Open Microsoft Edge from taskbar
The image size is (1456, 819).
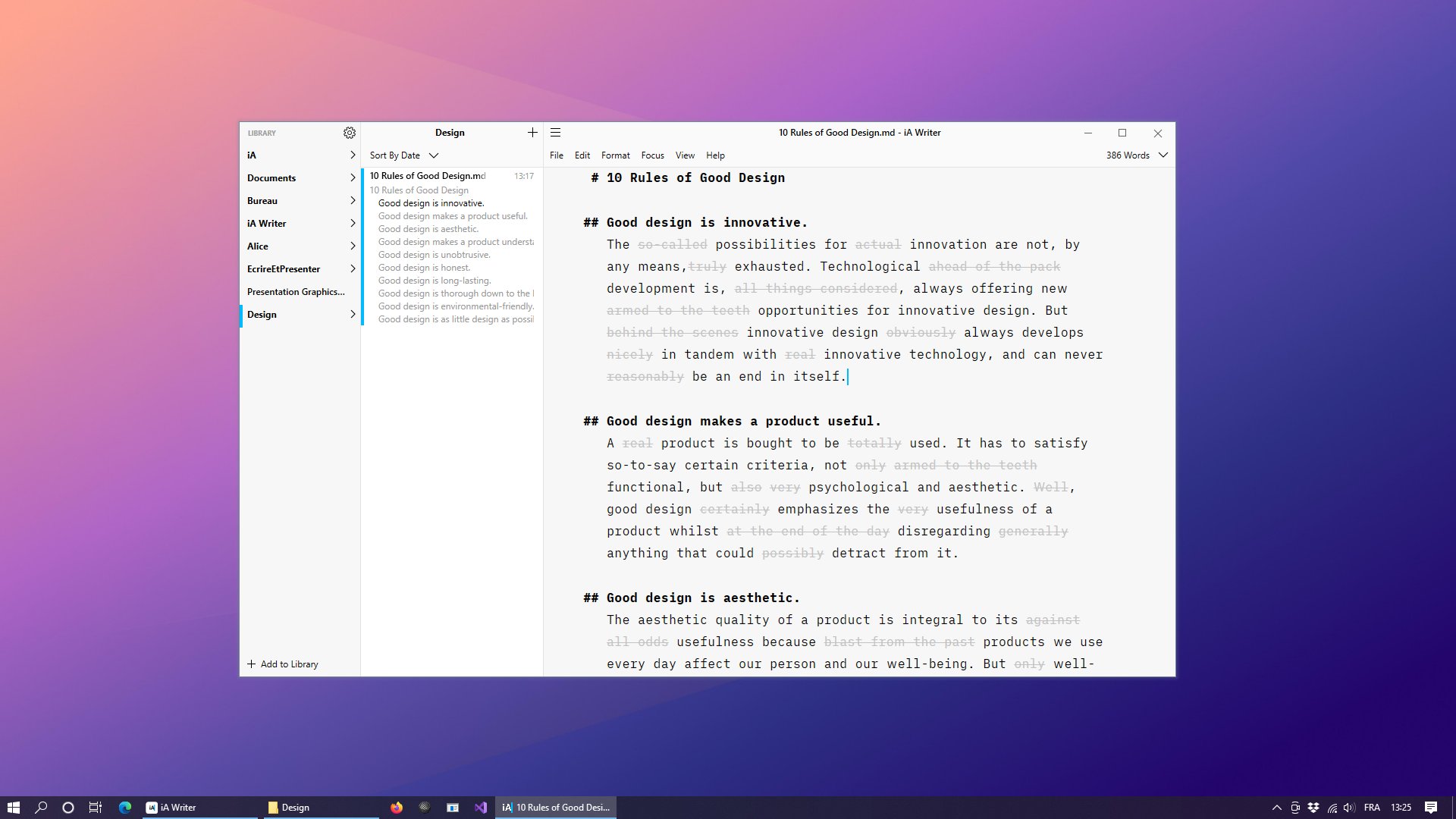tap(125, 808)
